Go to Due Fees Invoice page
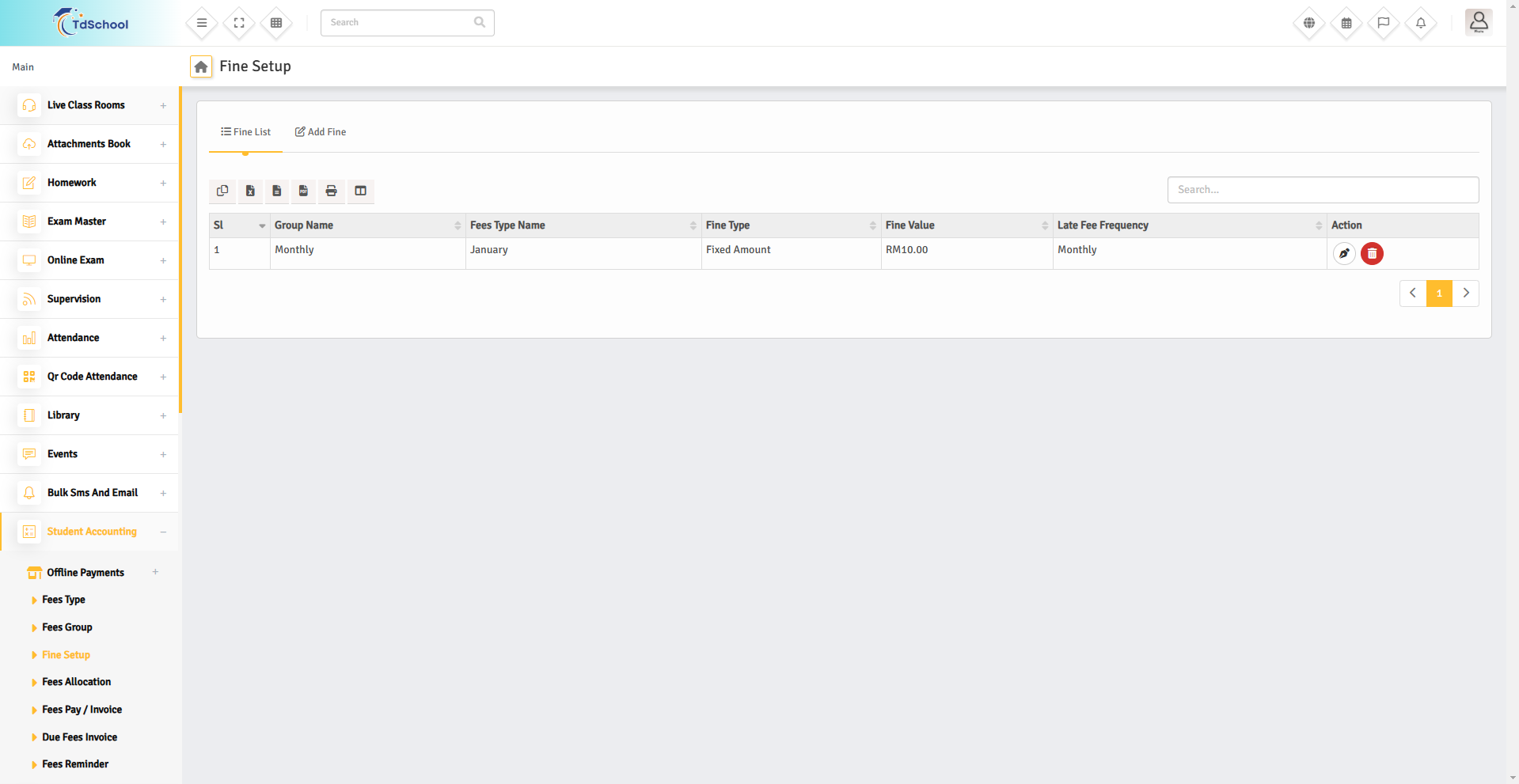Image resolution: width=1519 pixels, height=784 pixels. click(79, 737)
